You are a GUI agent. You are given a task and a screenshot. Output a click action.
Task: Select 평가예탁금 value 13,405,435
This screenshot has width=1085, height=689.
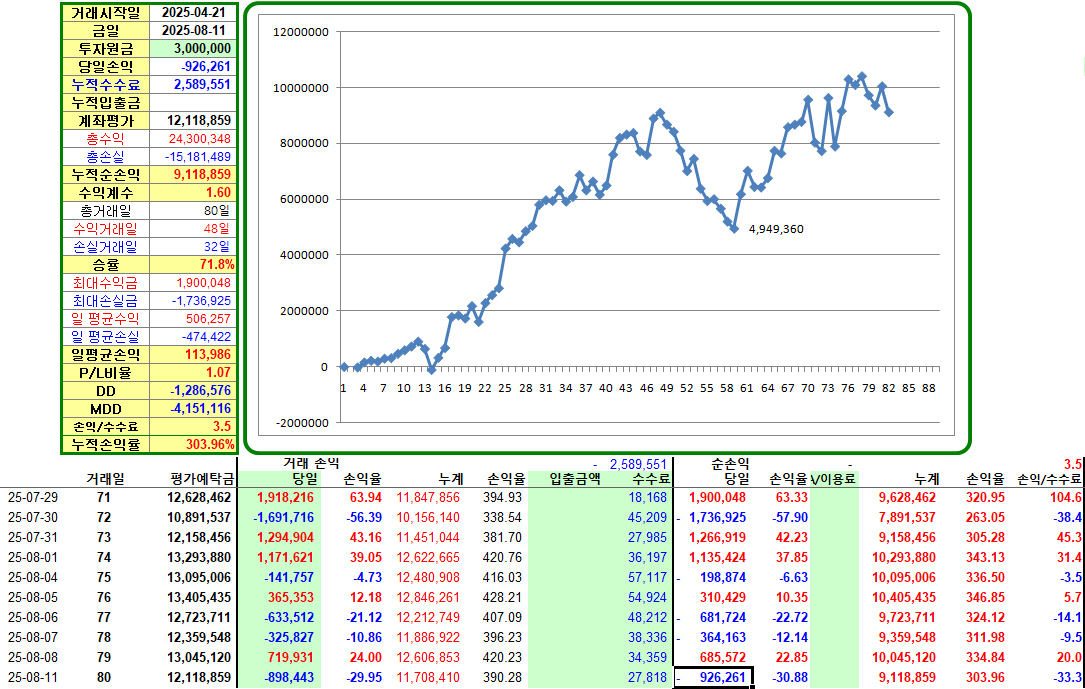pyautogui.click(x=199, y=597)
